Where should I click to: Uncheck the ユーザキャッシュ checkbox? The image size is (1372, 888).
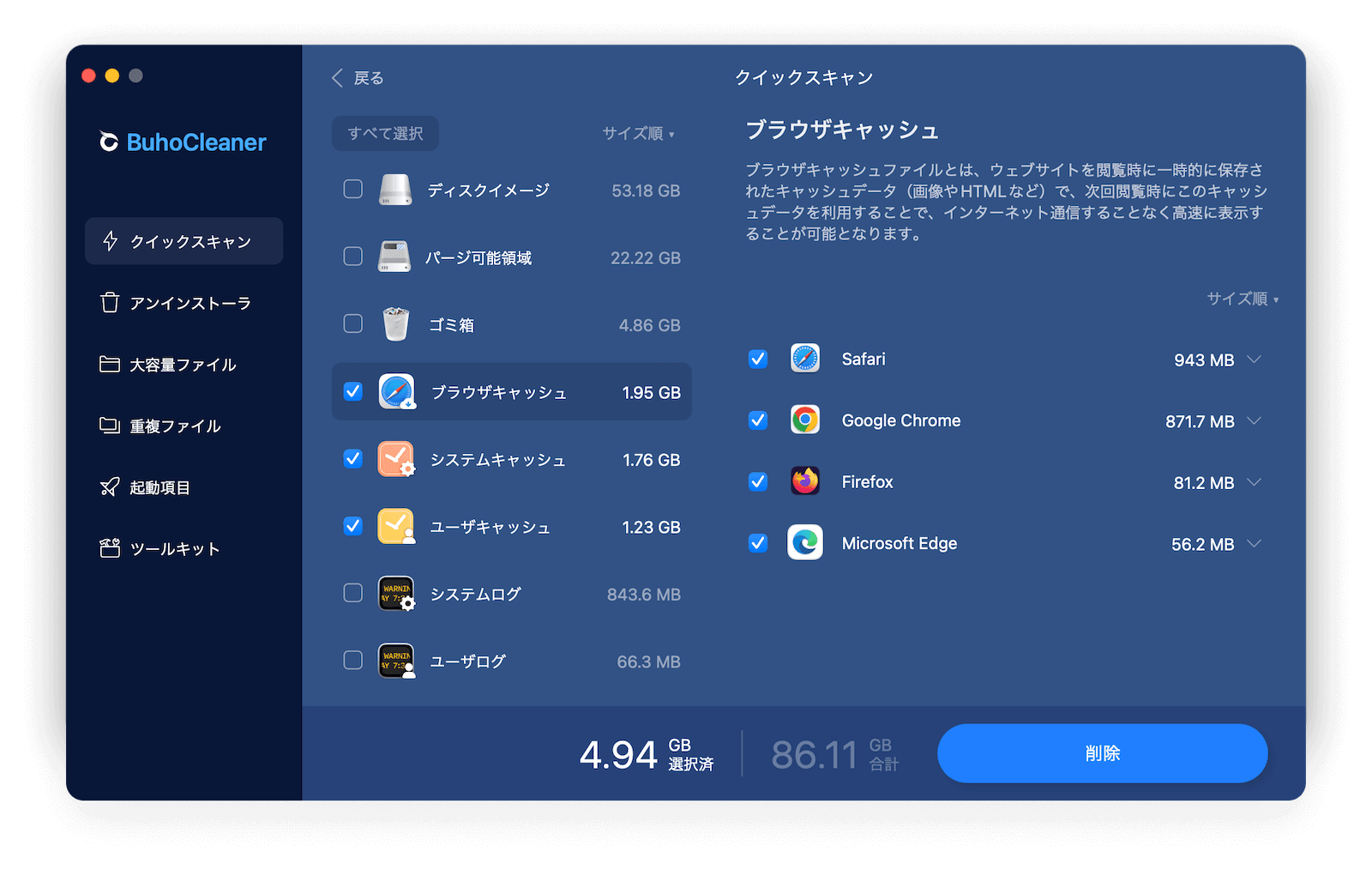coord(353,525)
